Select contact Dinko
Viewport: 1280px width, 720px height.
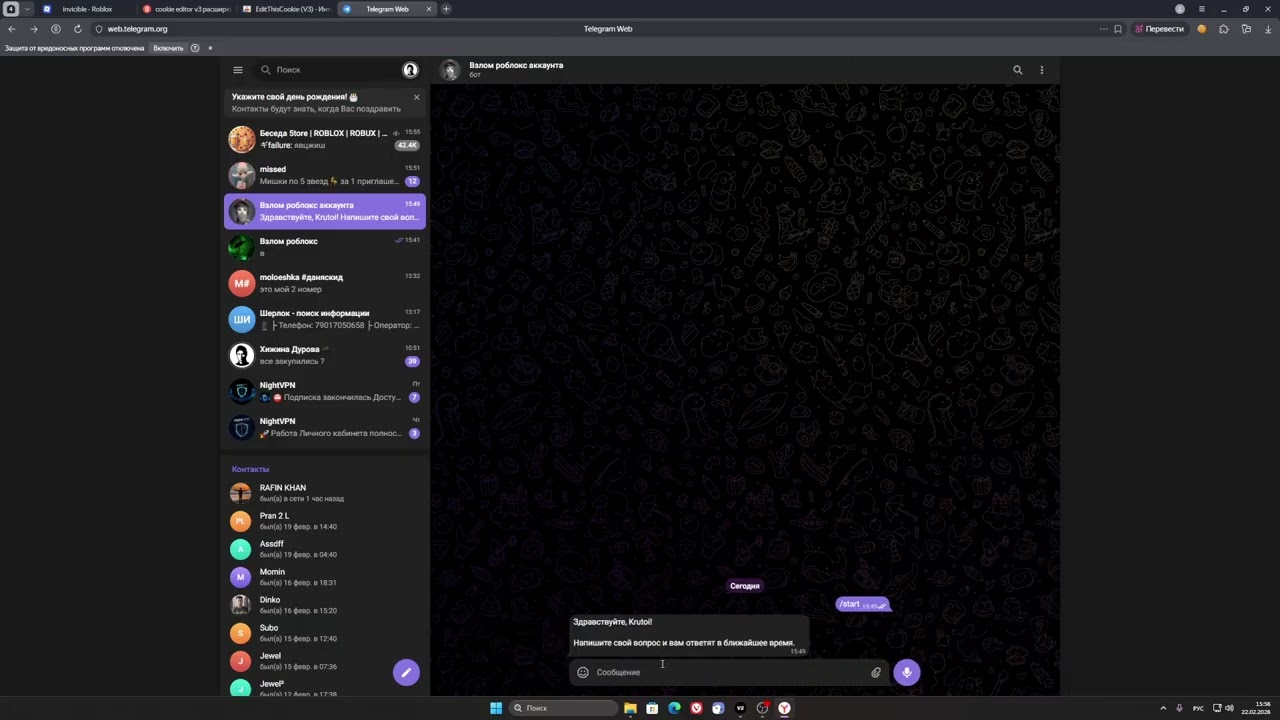325,605
